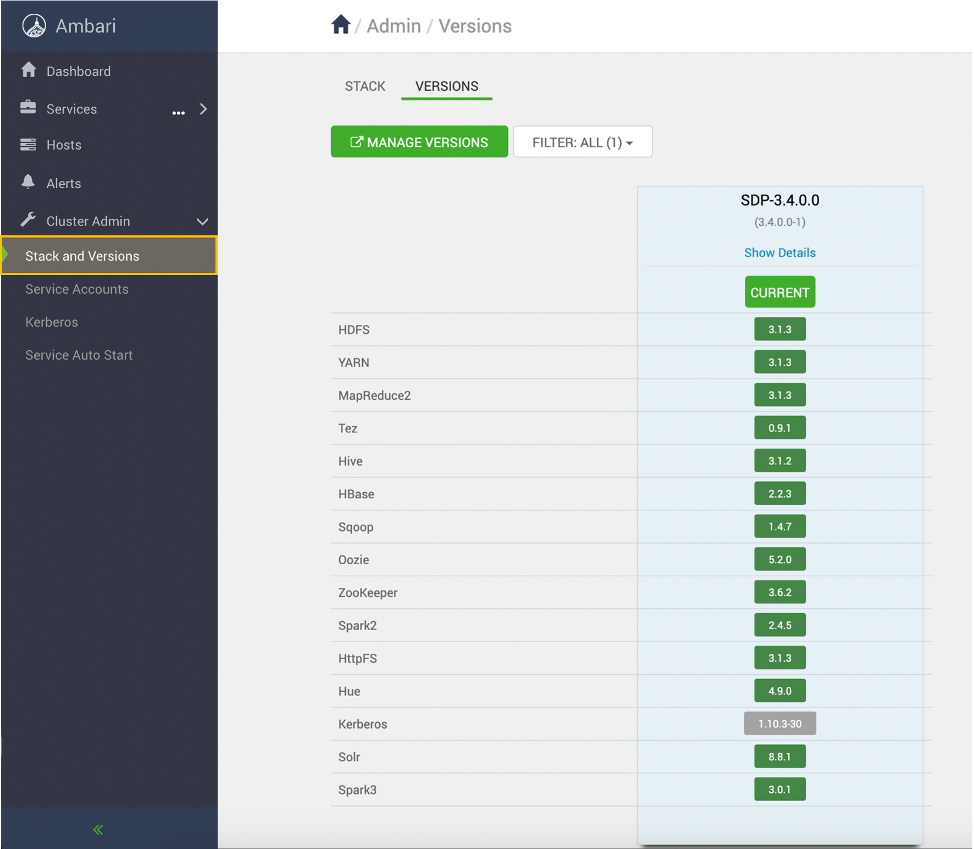Go to Hosts in the sidebar

coord(64,145)
